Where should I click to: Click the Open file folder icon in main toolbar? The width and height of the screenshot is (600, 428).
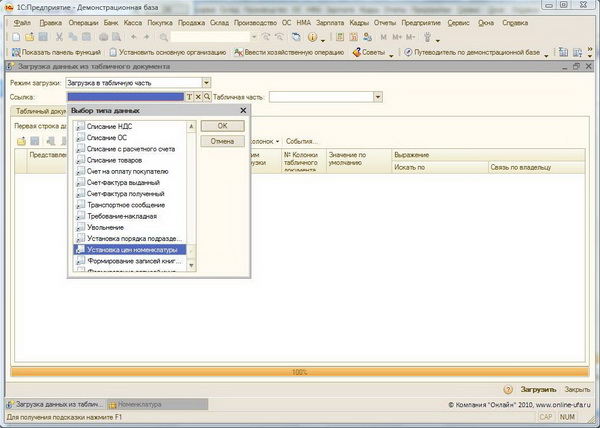[29, 37]
